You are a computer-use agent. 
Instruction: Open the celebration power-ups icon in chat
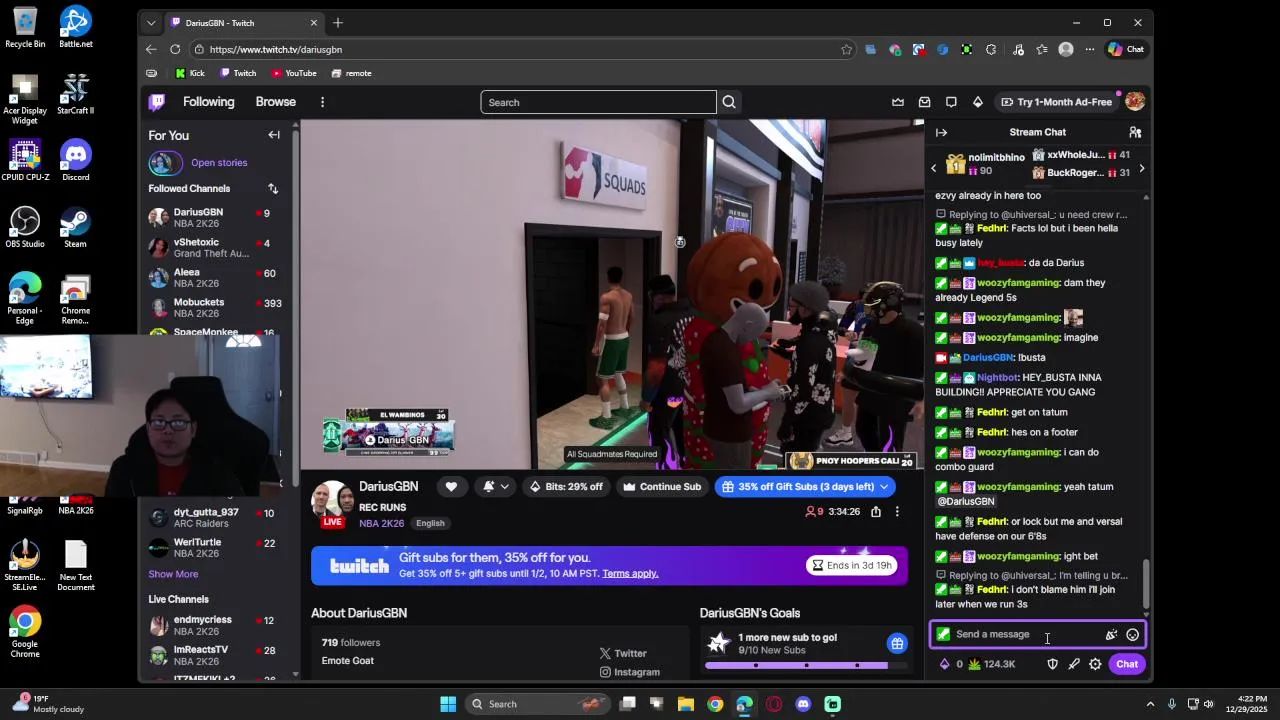tap(1110, 634)
